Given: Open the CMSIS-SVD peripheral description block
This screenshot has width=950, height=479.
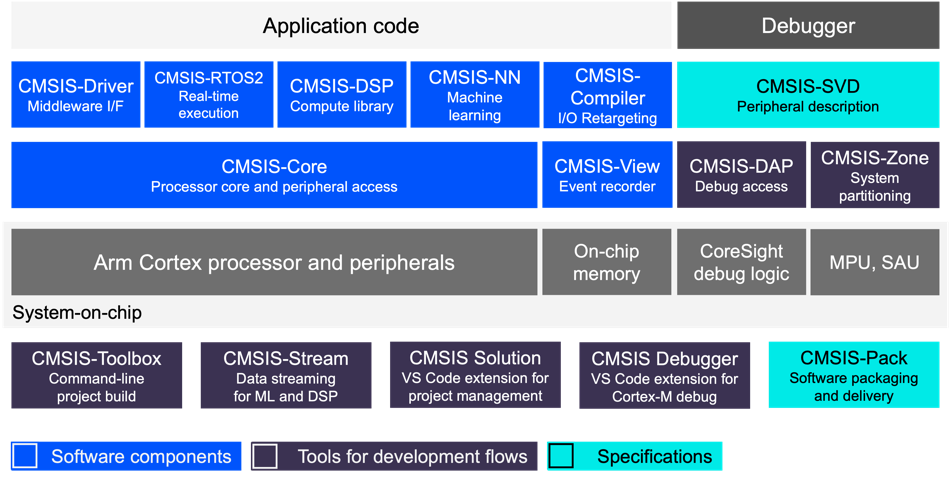Looking at the screenshot, I should click(808, 95).
